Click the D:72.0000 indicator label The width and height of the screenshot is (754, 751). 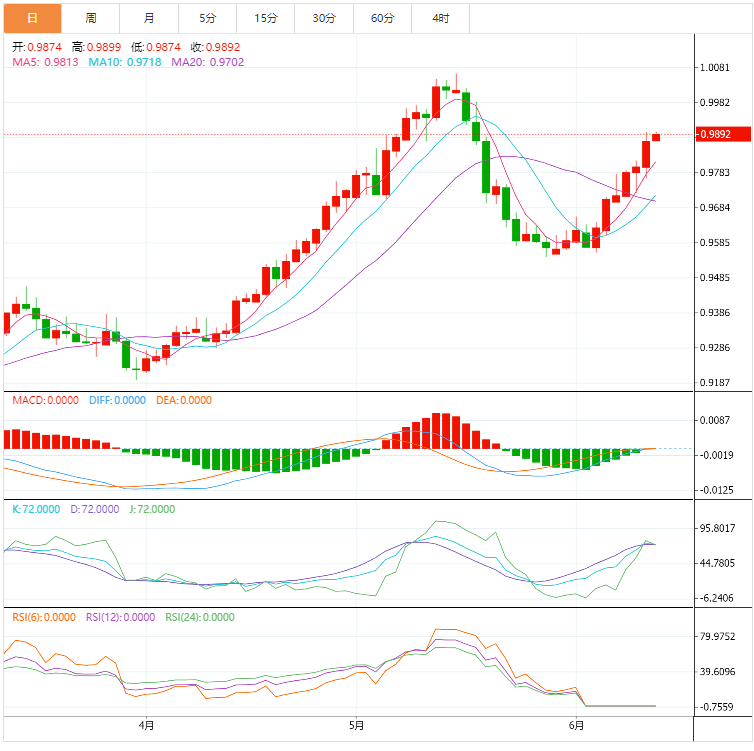[x=95, y=509]
